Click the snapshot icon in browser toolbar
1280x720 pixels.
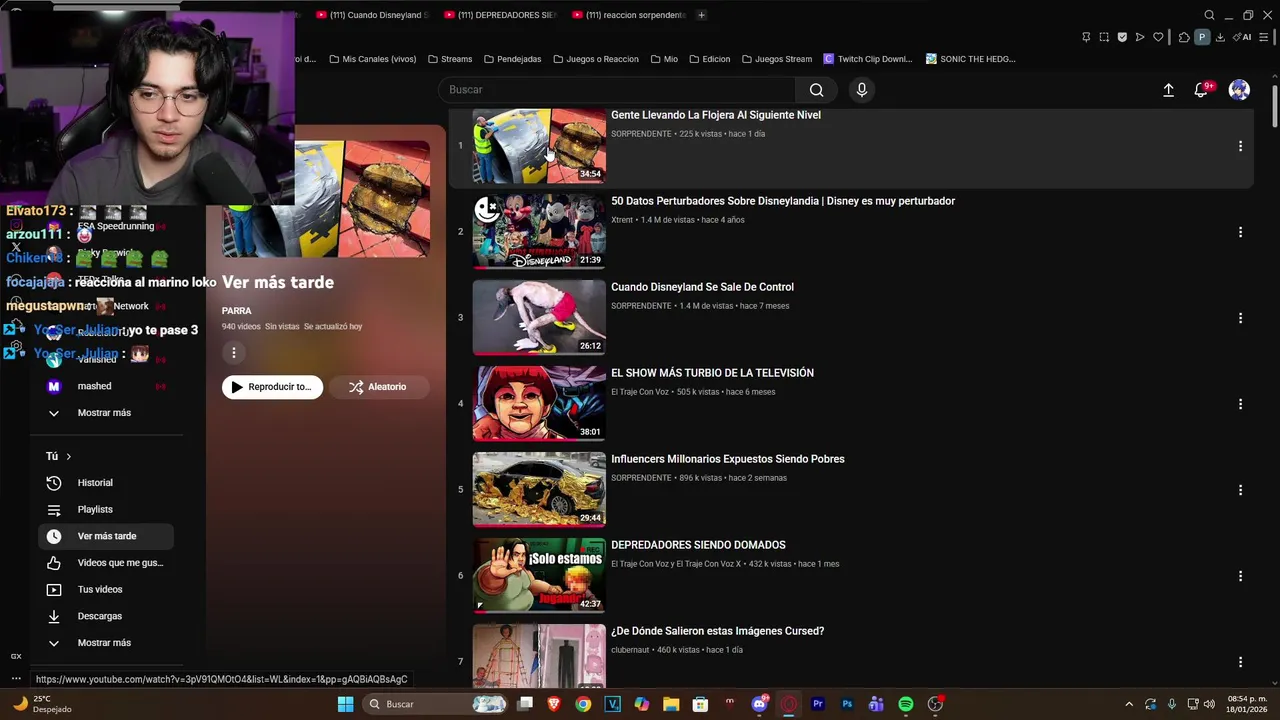click(x=1104, y=37)
